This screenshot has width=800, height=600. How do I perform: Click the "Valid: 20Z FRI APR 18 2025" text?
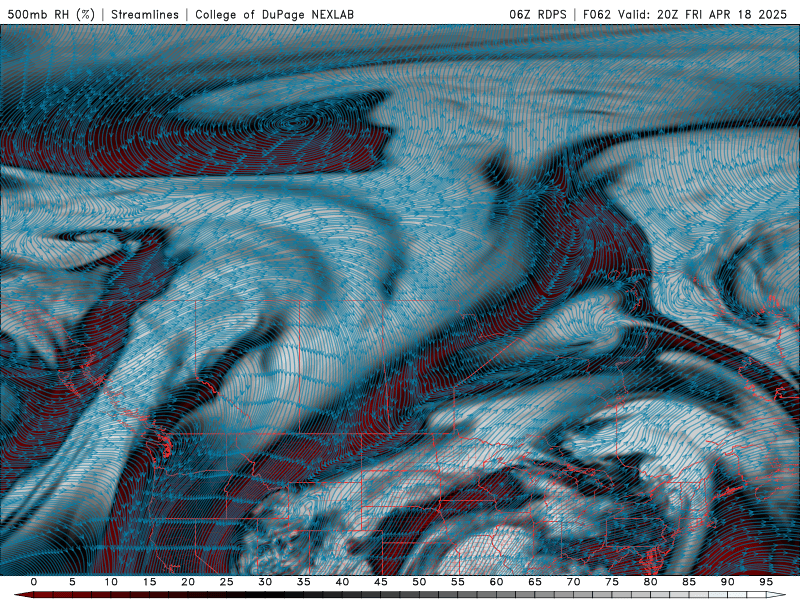(x=703, y=14)
